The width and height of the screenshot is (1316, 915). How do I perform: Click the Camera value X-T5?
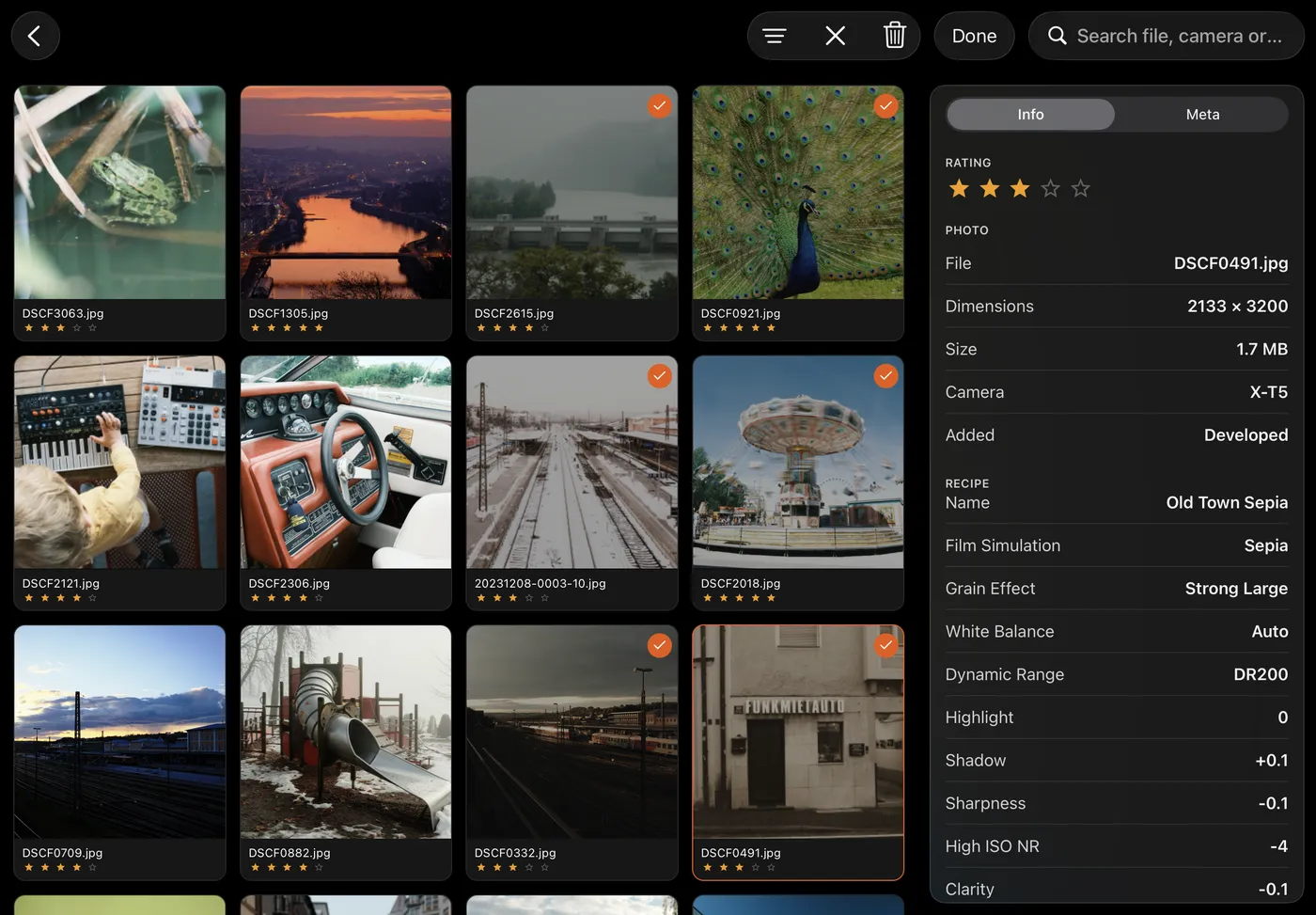pyautogui.click(x=1268, y=392)
